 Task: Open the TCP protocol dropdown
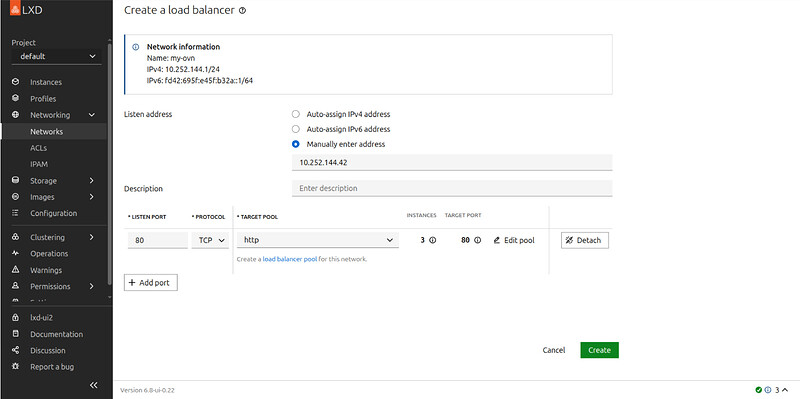tap(211, 240)
